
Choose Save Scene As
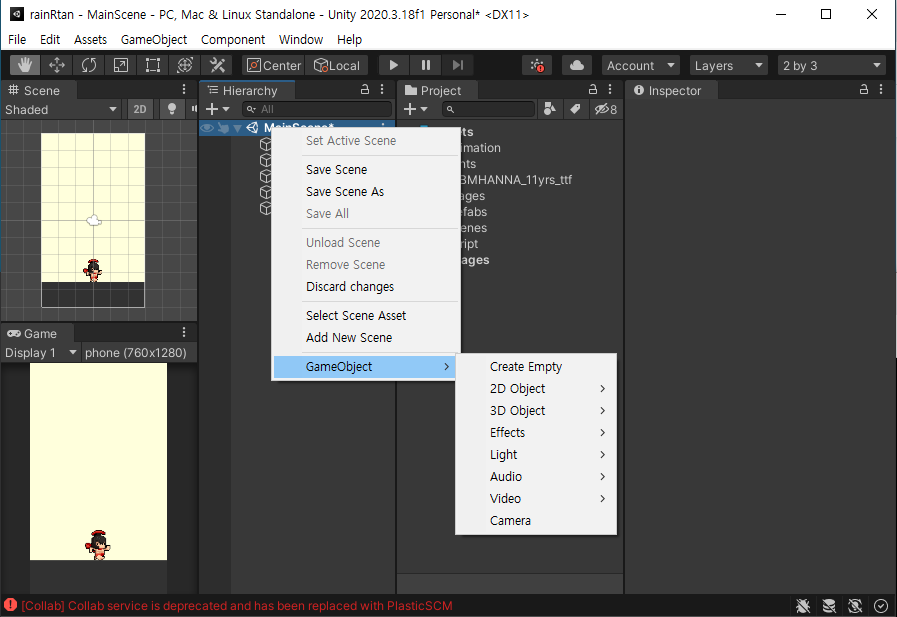pyautogui.click(x=364, y=192)
